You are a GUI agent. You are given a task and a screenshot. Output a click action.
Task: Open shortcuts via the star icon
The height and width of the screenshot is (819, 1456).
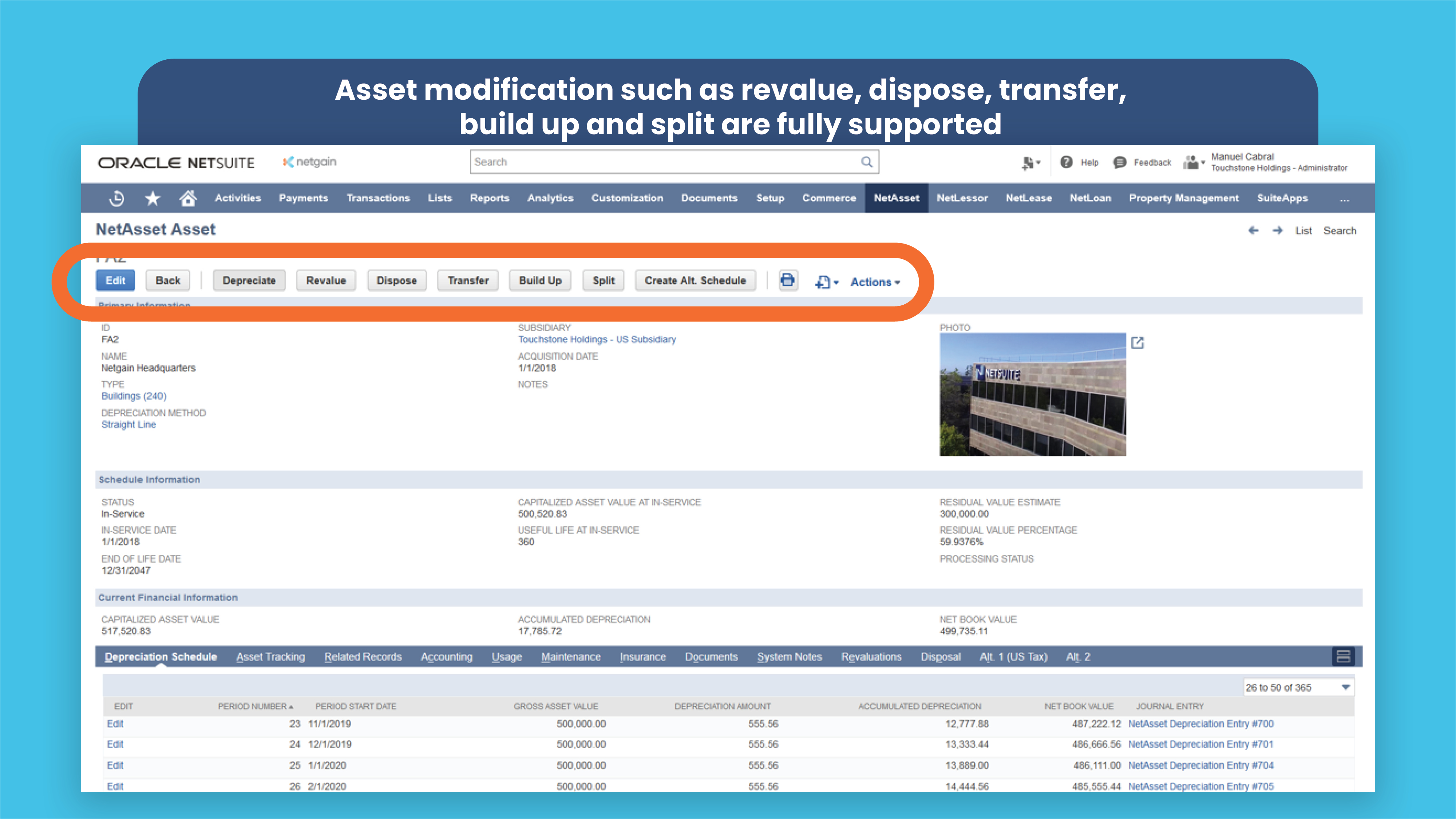[x=153, y=198]
